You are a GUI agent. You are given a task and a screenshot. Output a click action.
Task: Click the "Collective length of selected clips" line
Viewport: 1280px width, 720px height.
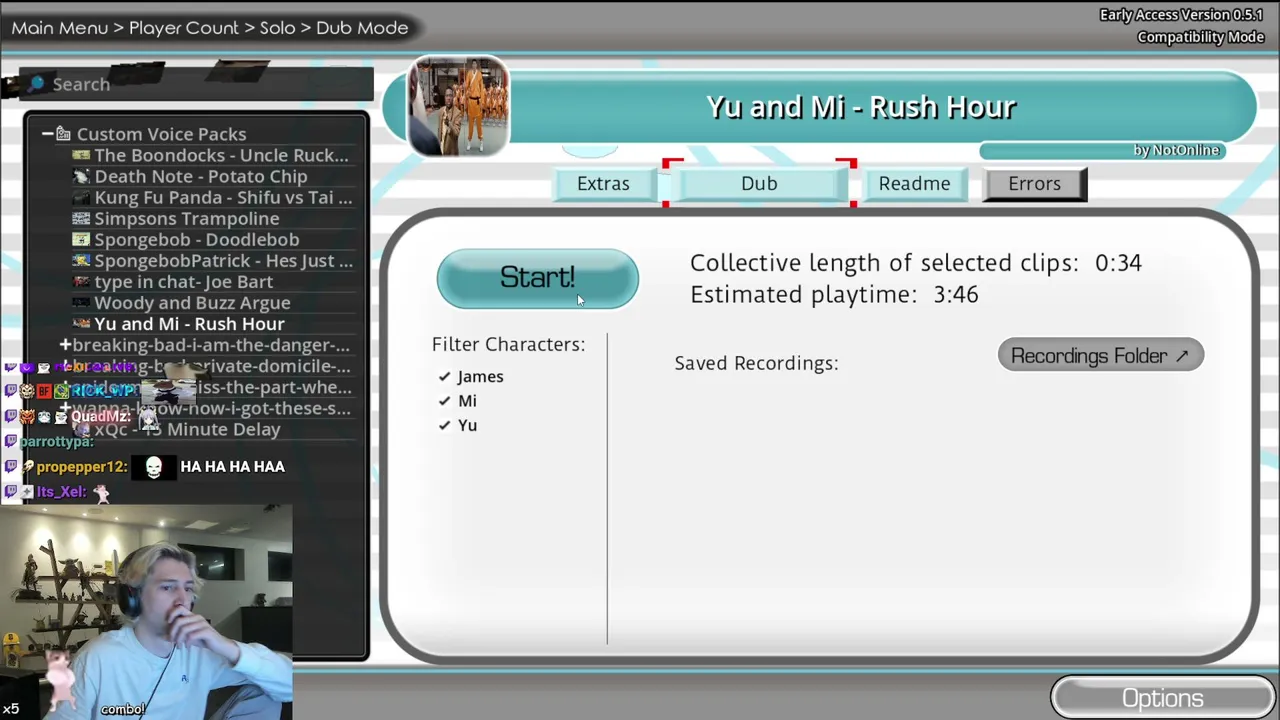coord(915,263)
